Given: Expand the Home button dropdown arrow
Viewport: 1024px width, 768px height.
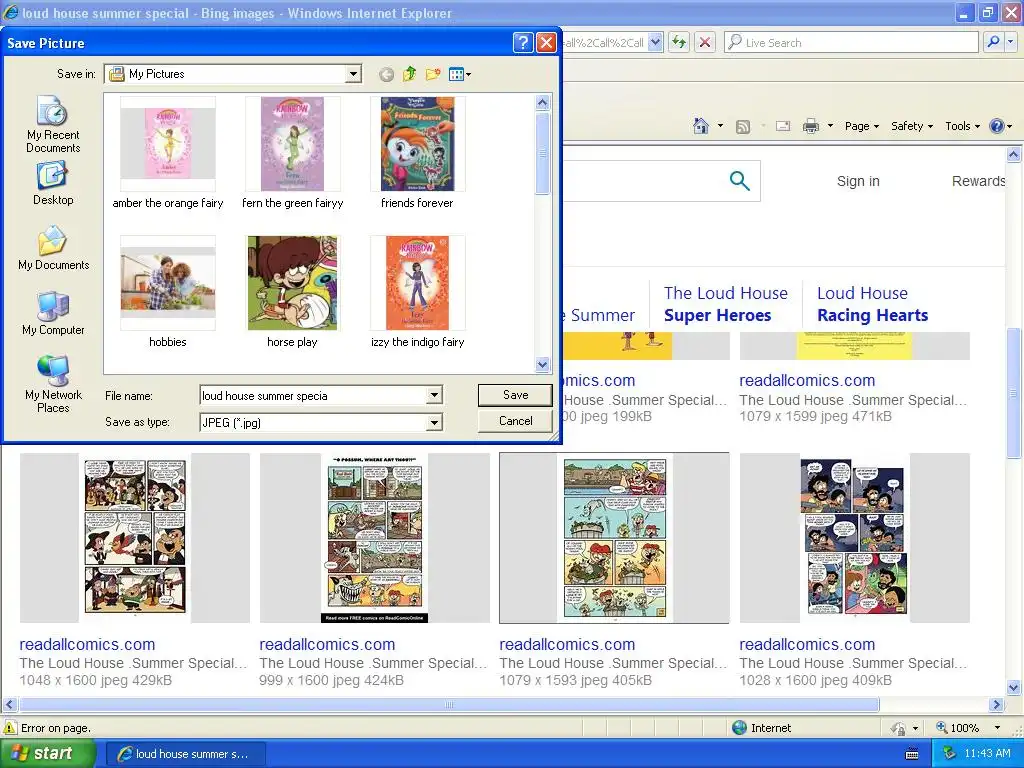Looking at the screenshot, I should [720, 126].
